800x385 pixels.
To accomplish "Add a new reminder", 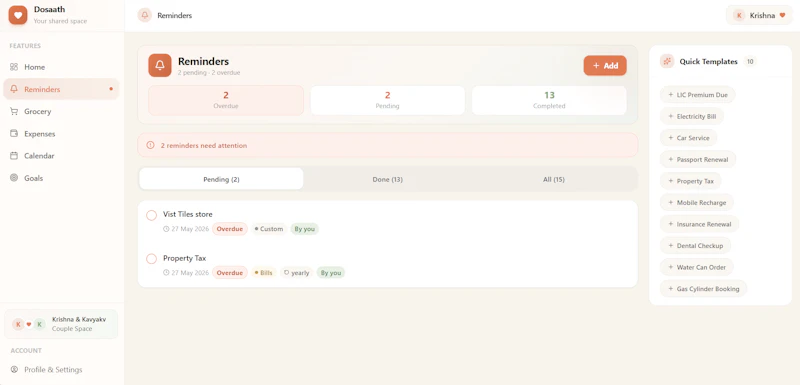I will click(x=605, y=65).
